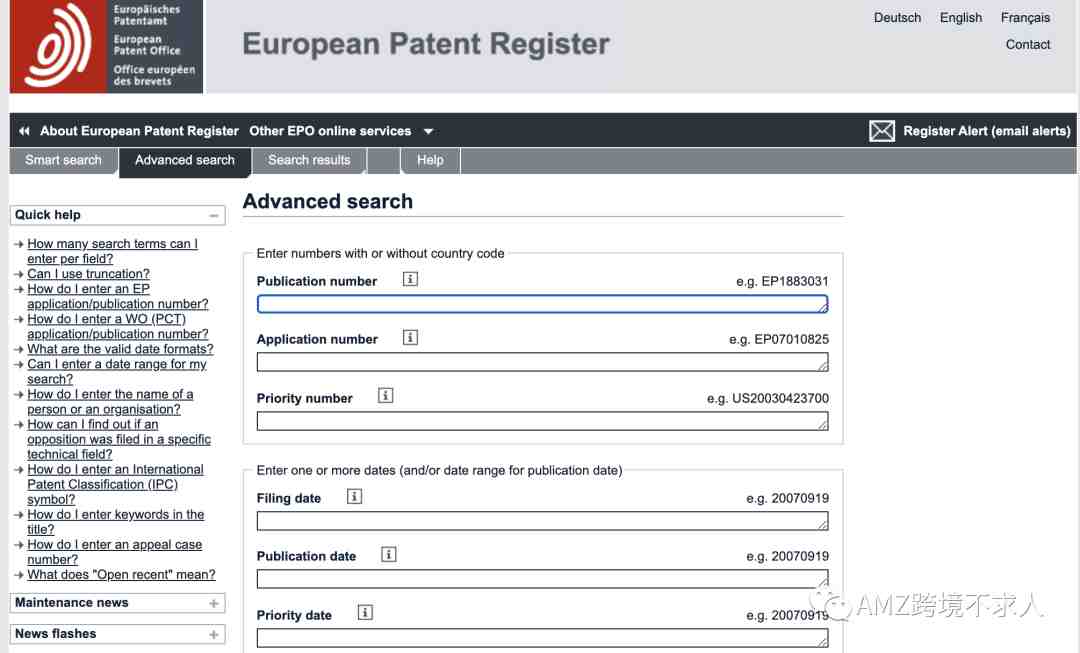This screenshot has height=653, width=1080.
Task: Expand the Maintenance news panel
Action: click(214, 603)
